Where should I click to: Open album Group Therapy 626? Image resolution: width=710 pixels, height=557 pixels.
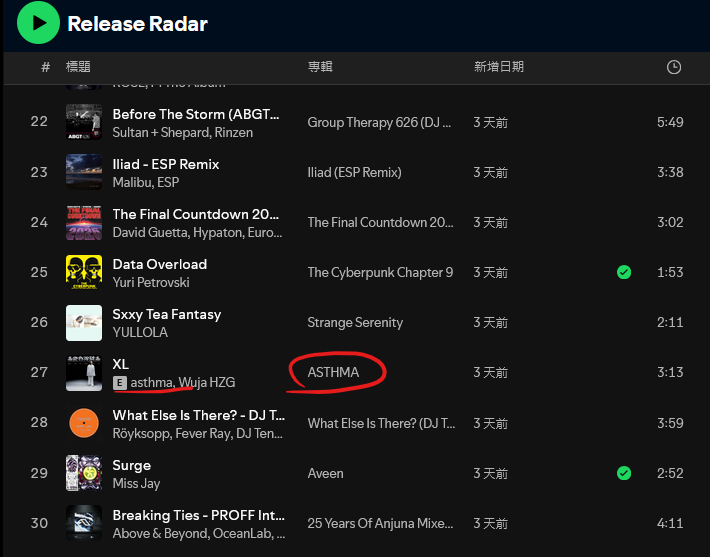(379, 122)
